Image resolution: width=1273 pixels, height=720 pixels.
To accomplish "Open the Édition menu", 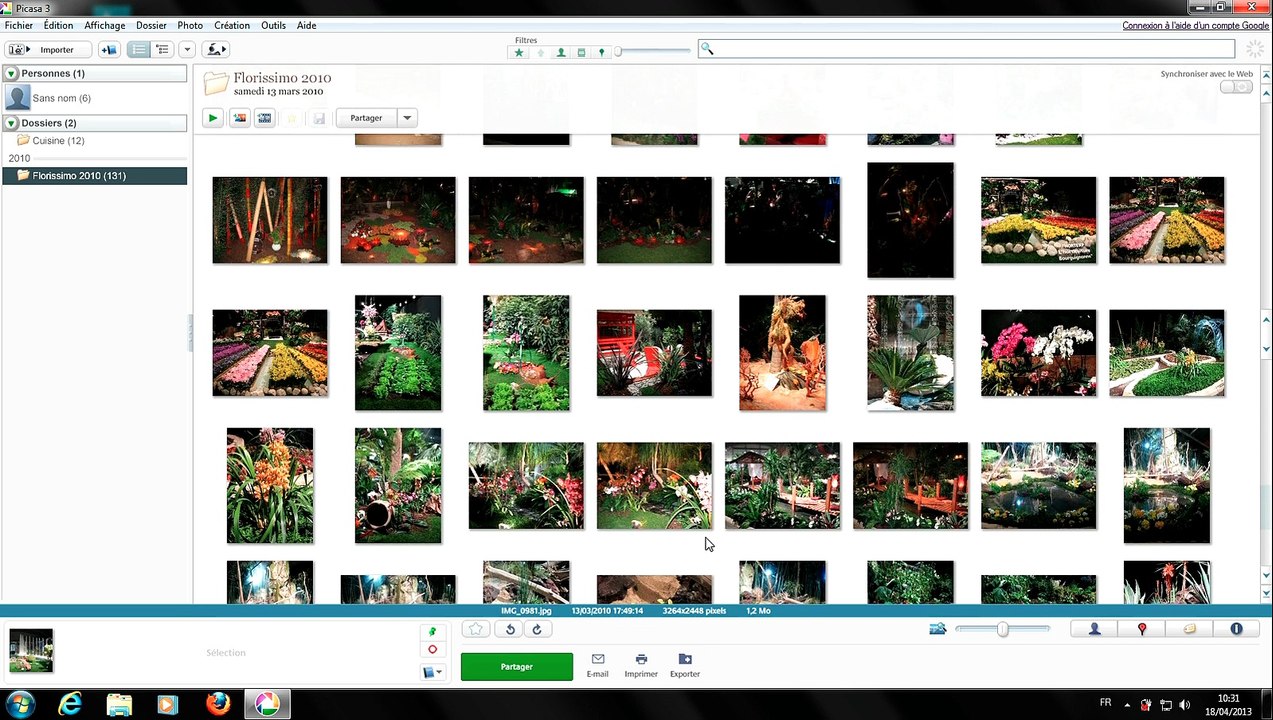I will (x=59, y=25).
